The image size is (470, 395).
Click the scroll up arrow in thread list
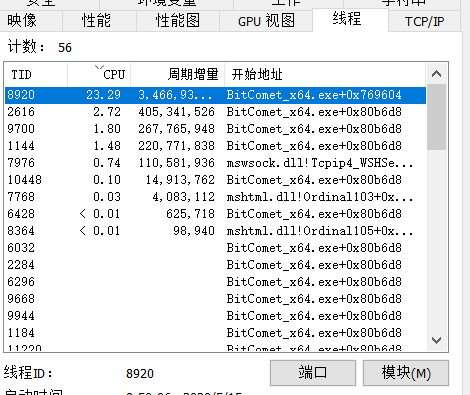[436, 74]
